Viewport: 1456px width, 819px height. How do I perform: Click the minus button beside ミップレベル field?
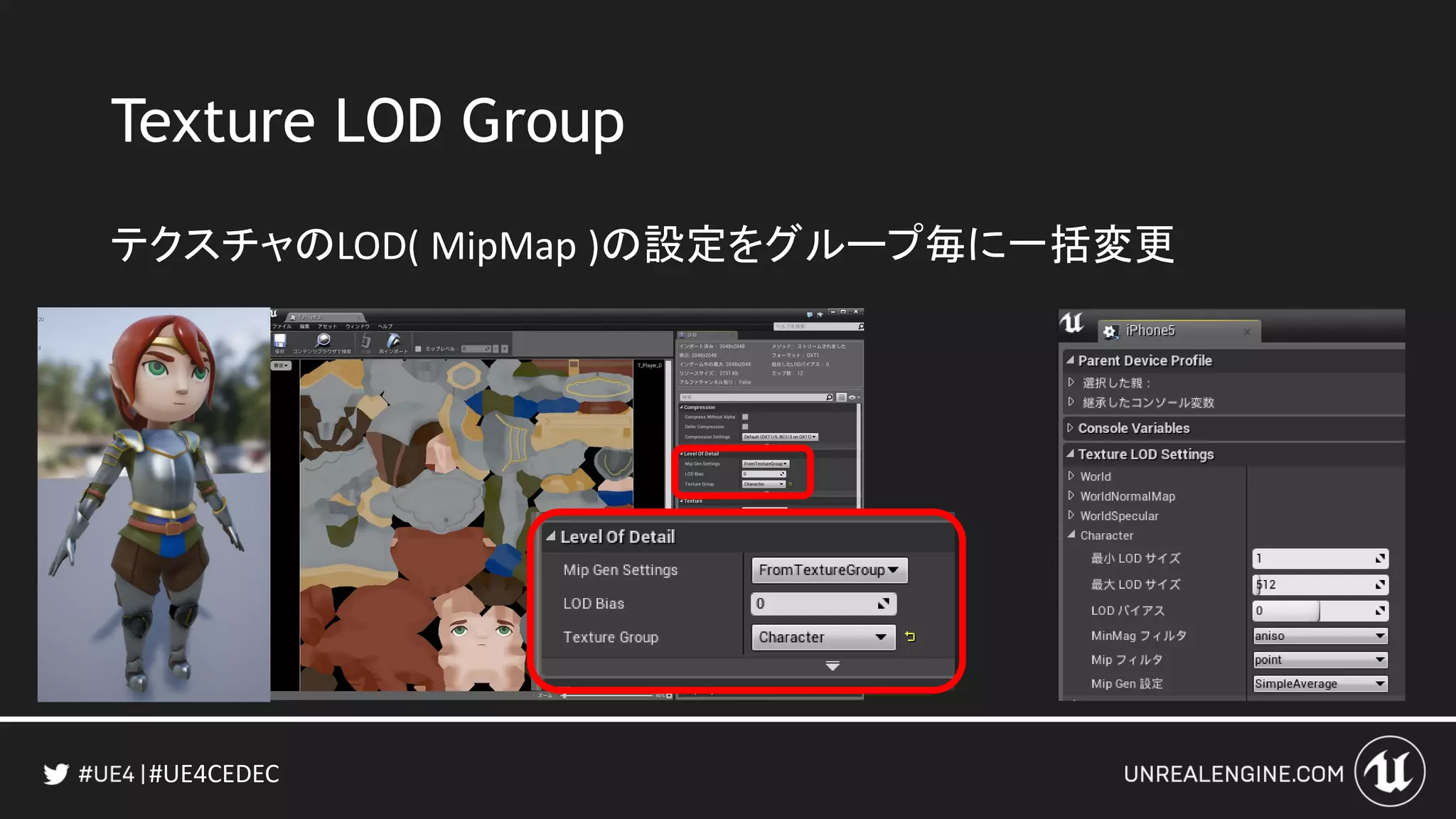coord(496,349)
